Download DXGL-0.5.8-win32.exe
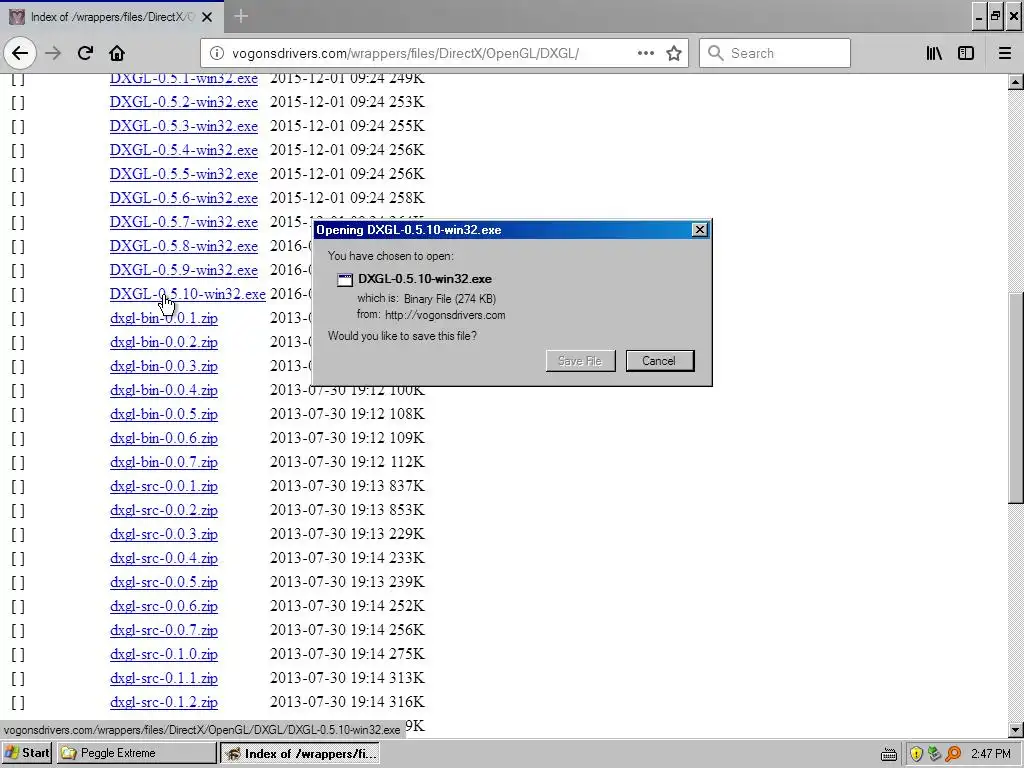This screenshot has width=1024, height=768. (184, 246)
